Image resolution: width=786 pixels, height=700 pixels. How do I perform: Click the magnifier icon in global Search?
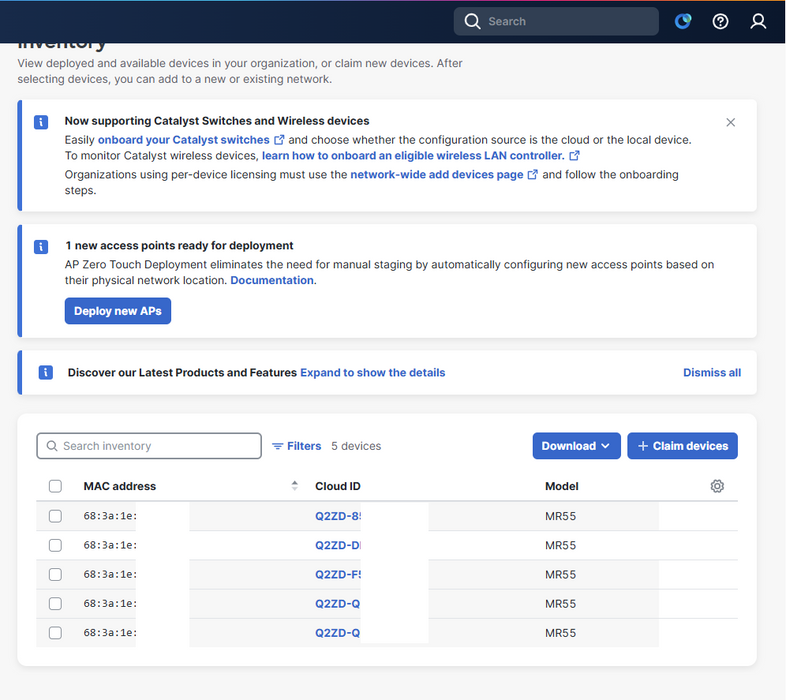(x=472, y=21)
